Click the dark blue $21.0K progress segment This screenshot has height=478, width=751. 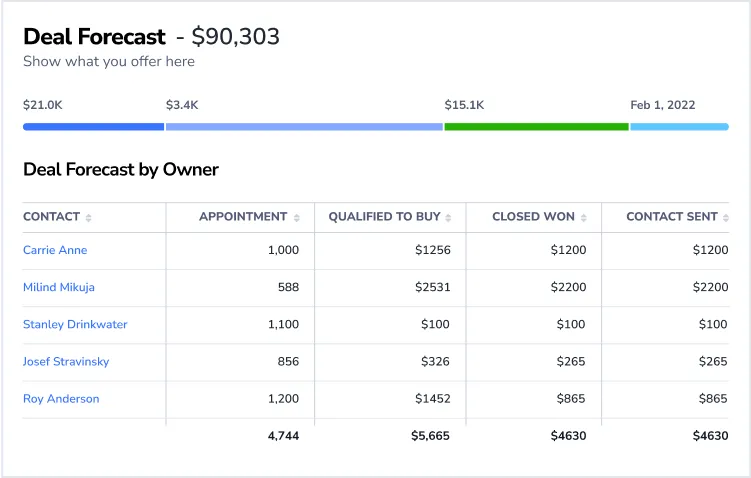pos(93,127)
